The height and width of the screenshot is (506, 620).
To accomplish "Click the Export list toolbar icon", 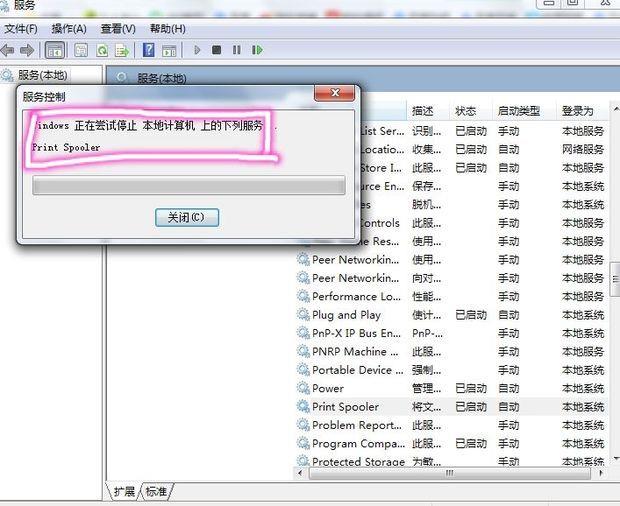I will click(122, 50).
